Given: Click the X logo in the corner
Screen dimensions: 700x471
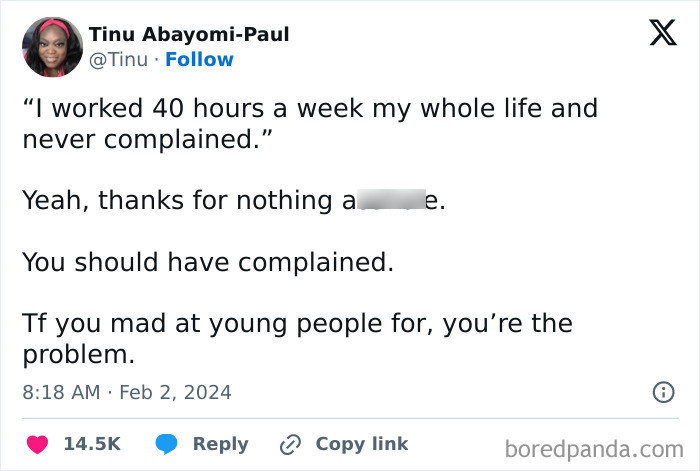Looking at the screenshot, I should (x=655, y=35).
